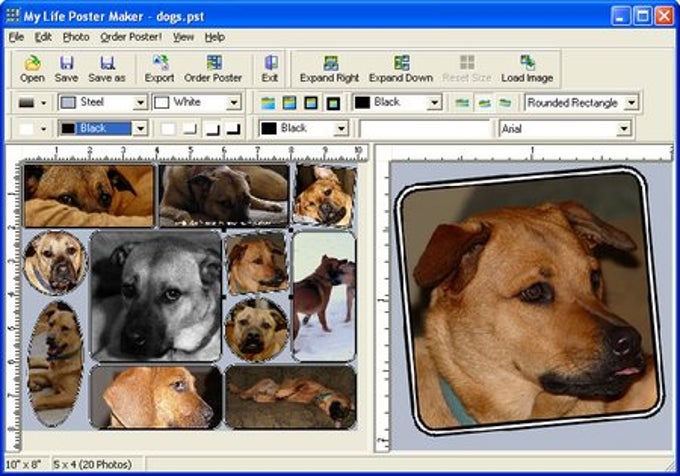Screen dimensions: 680x476
Task: Click the first photo tilt icon beside border color
Action: click(x=462, y=103)
